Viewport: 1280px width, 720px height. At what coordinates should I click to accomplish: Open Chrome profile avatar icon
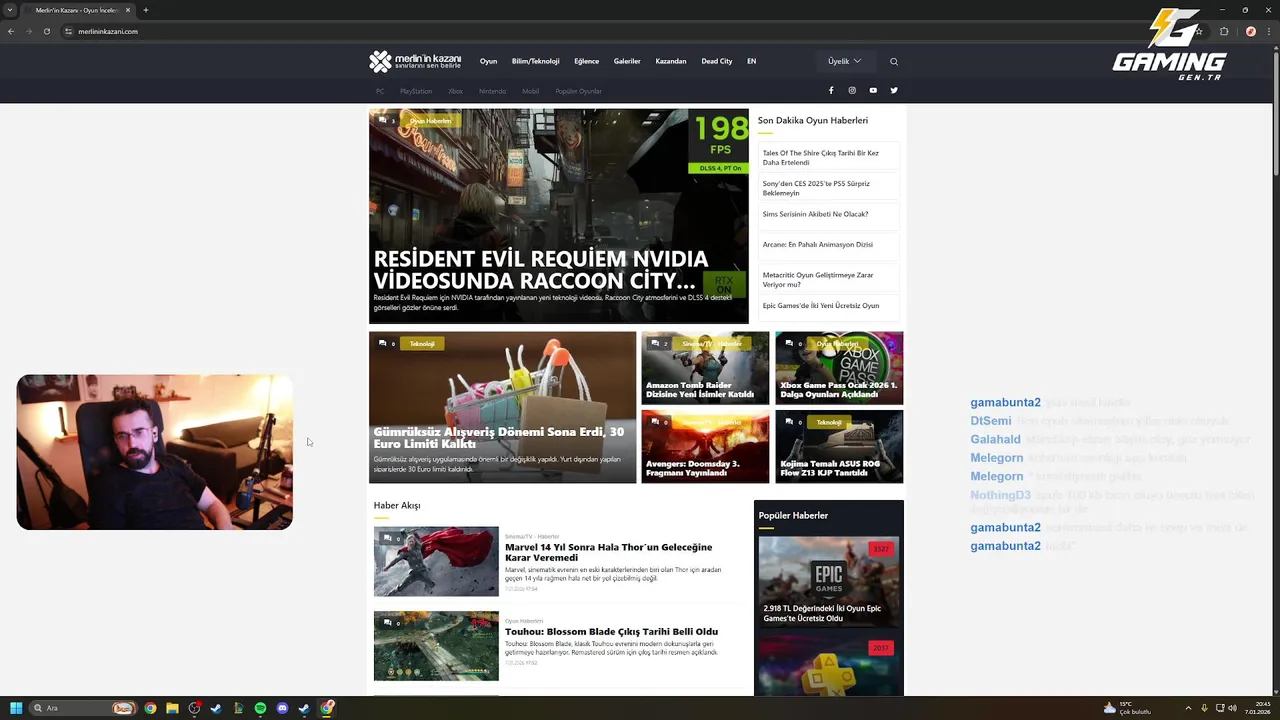pyautogui.click(x=1250, y=31)
